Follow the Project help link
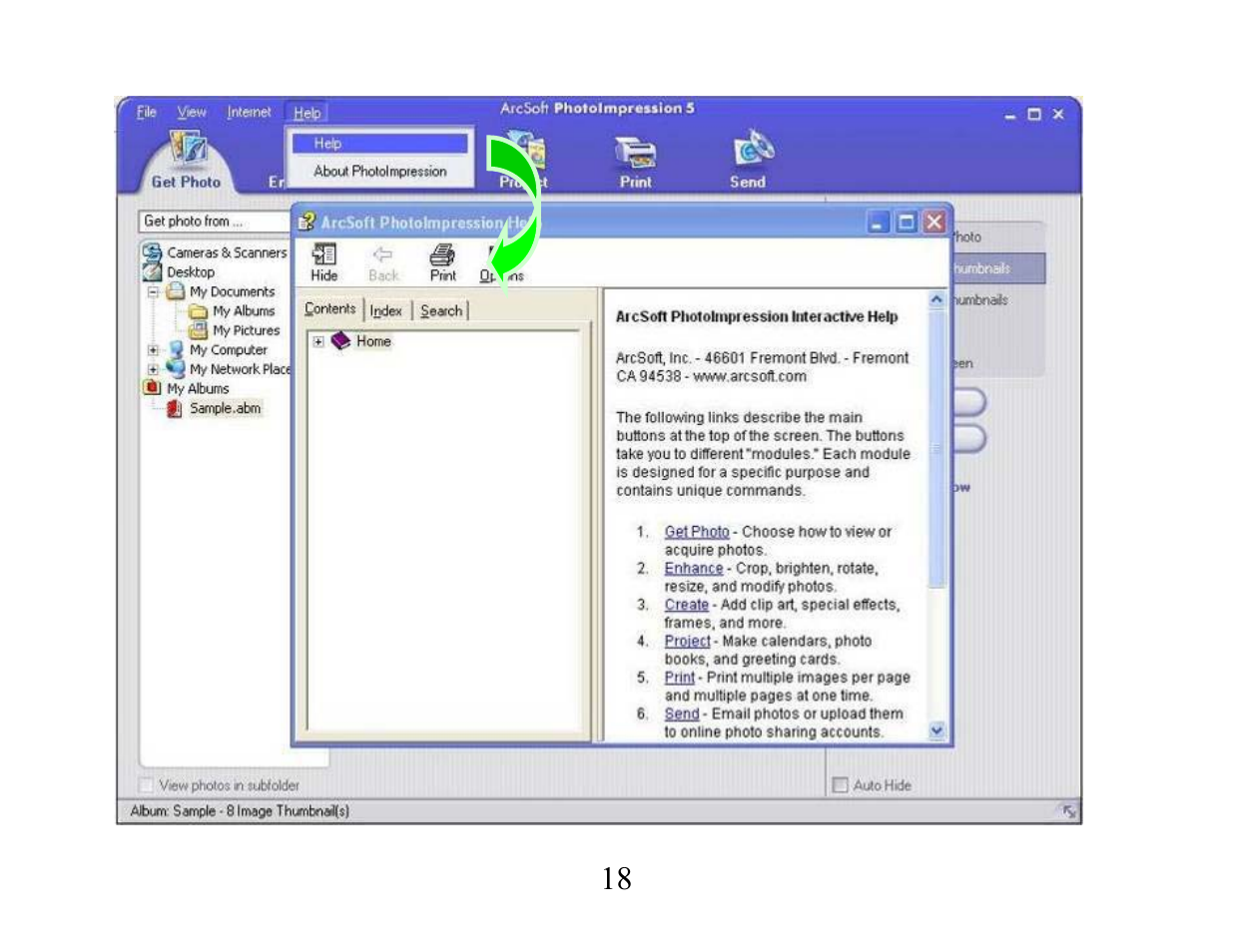 (x=688, y=641)
